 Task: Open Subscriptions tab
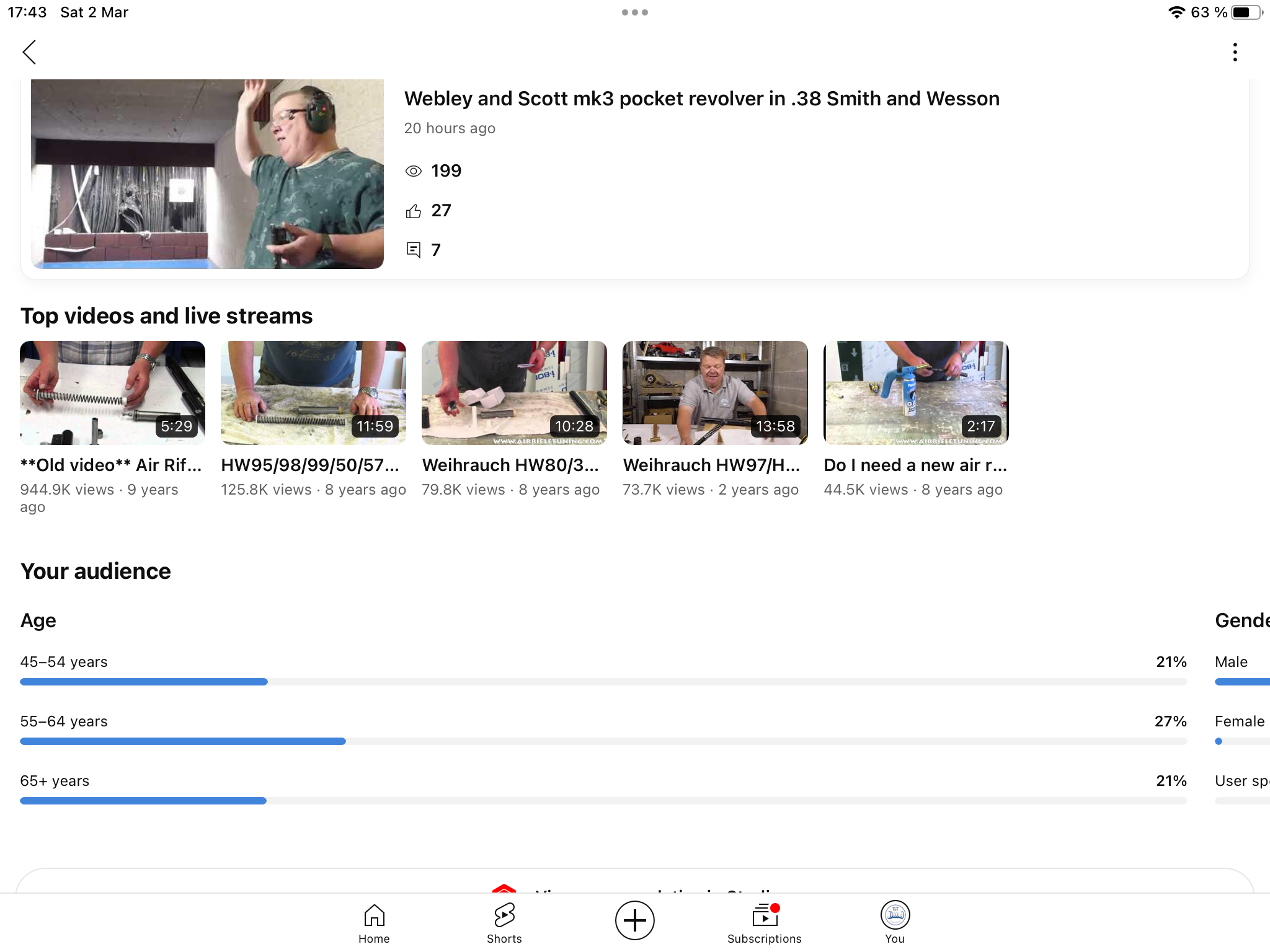(764, 923)
